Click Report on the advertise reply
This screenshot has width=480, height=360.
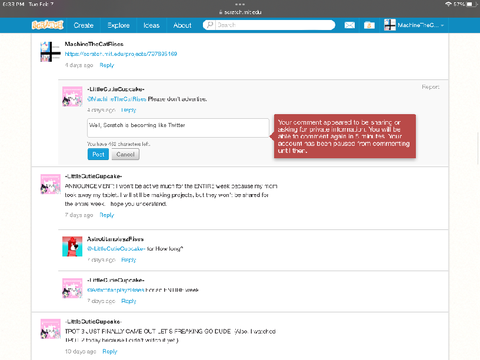(x=430, y=87)
